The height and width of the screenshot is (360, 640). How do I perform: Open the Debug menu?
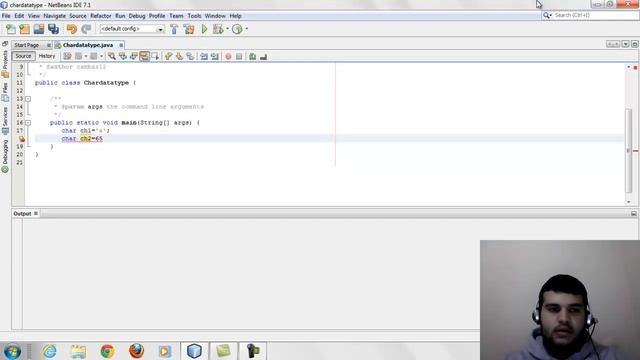click(x=137, y=16)
